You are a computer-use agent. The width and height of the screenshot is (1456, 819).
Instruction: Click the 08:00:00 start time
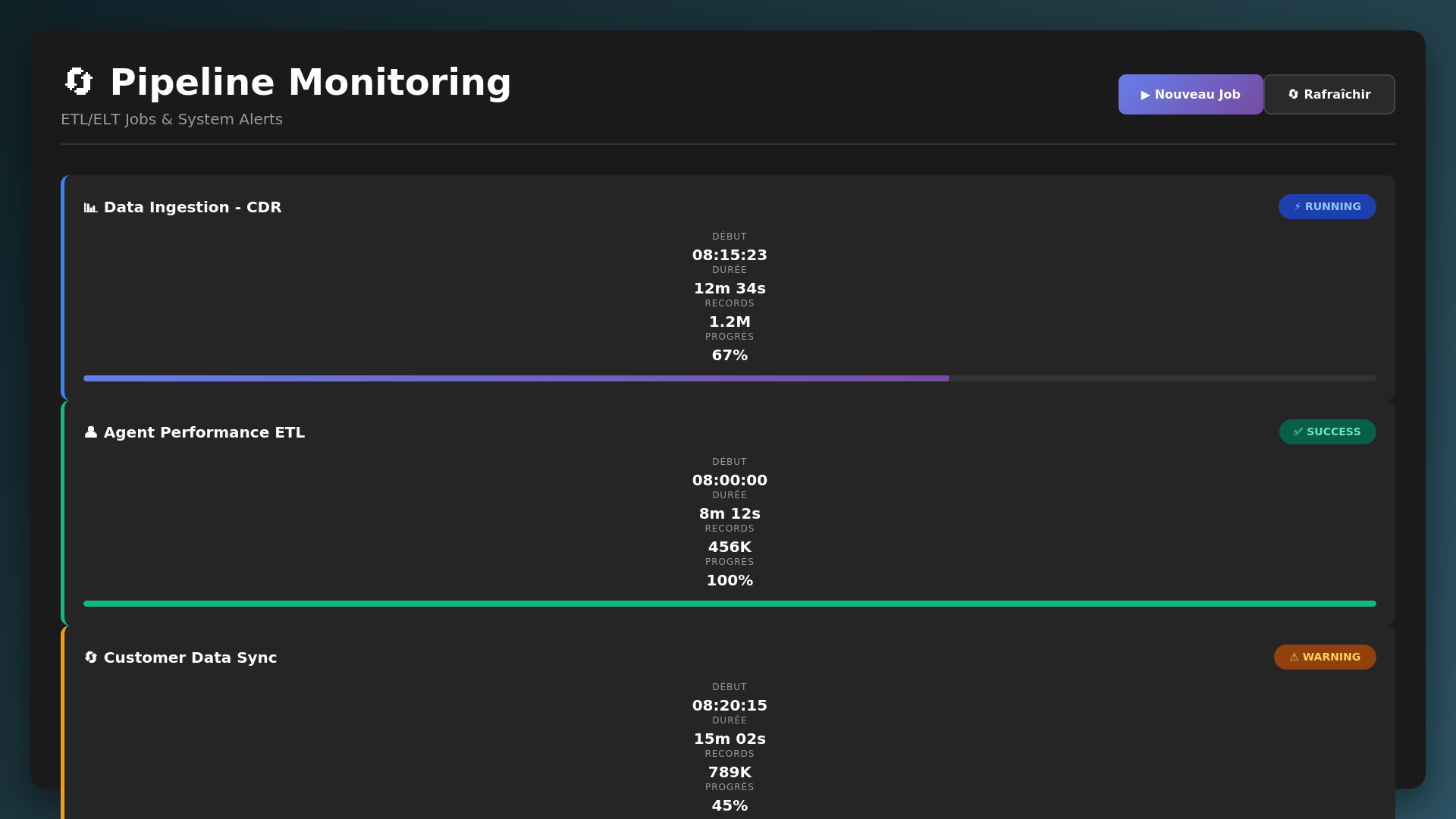[x=730, y=480]
